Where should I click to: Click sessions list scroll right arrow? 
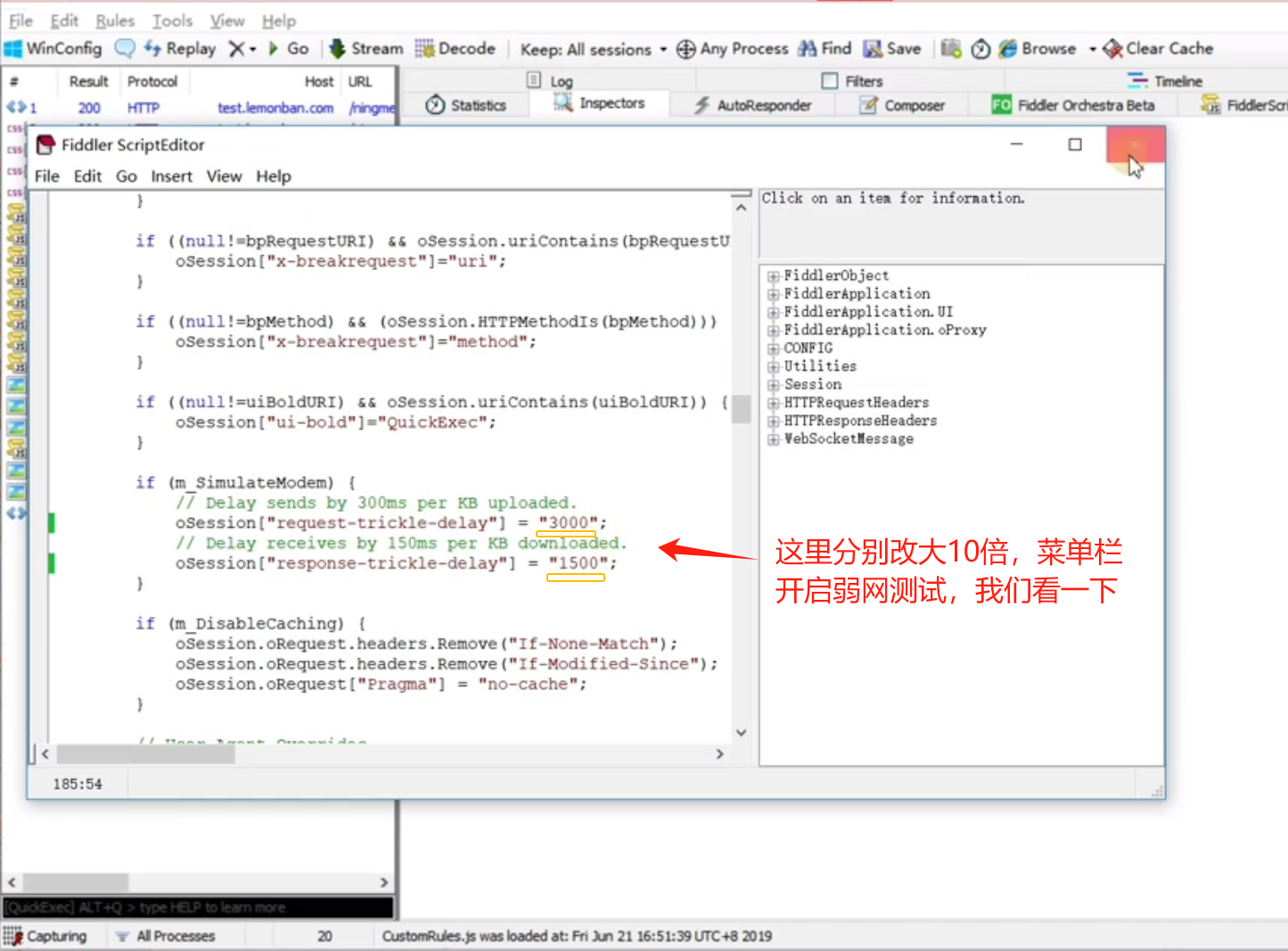coord(384,882)
